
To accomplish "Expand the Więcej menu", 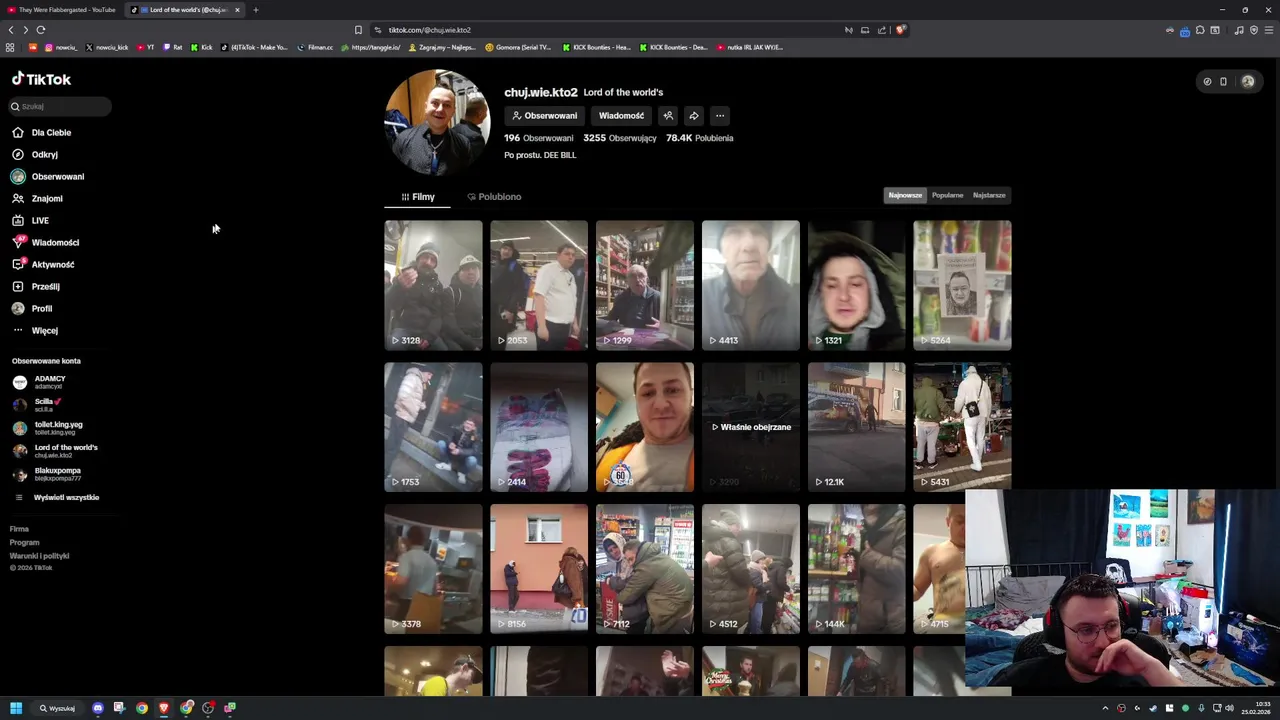I will [x=35, y=330].
